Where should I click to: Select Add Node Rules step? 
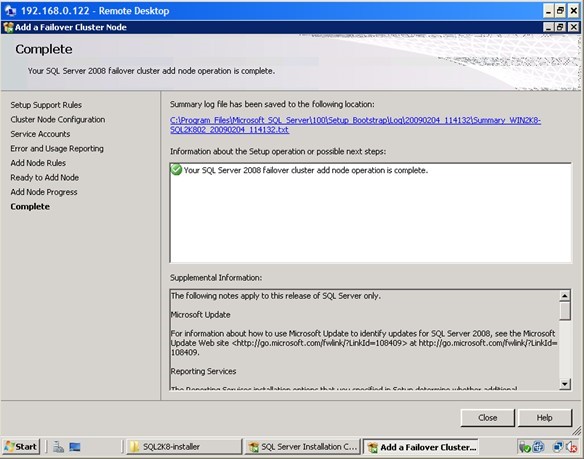pyautogui.click(x=38, y=163)
